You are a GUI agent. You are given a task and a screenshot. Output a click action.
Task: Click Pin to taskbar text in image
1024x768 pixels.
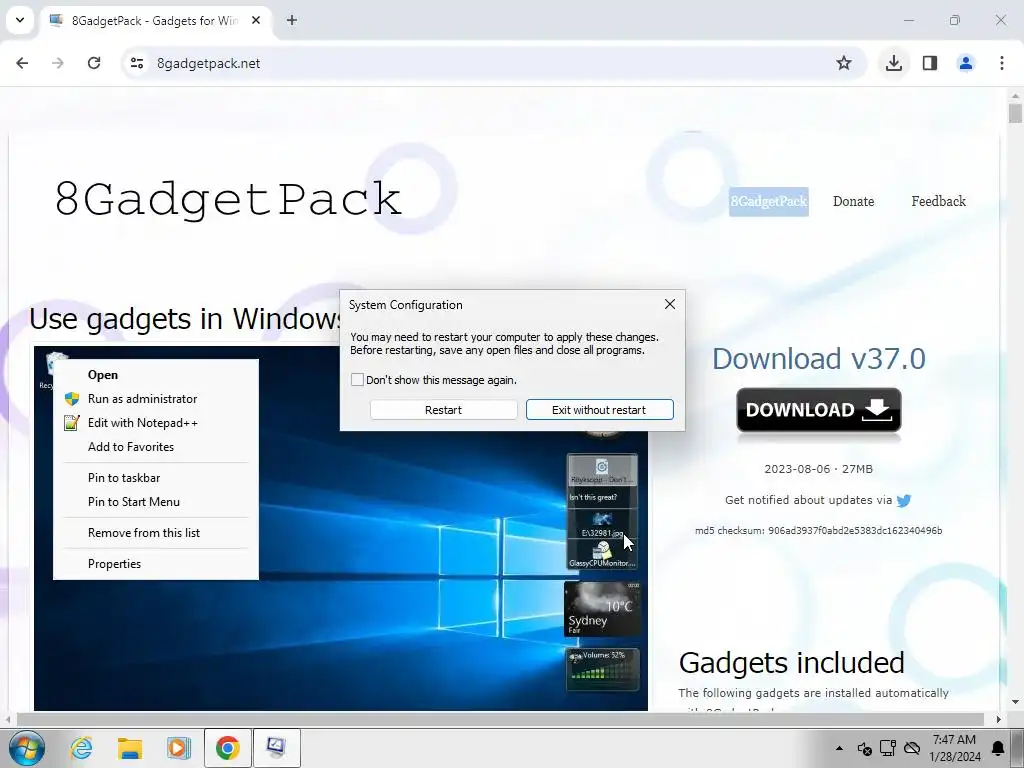pos(124,478)
